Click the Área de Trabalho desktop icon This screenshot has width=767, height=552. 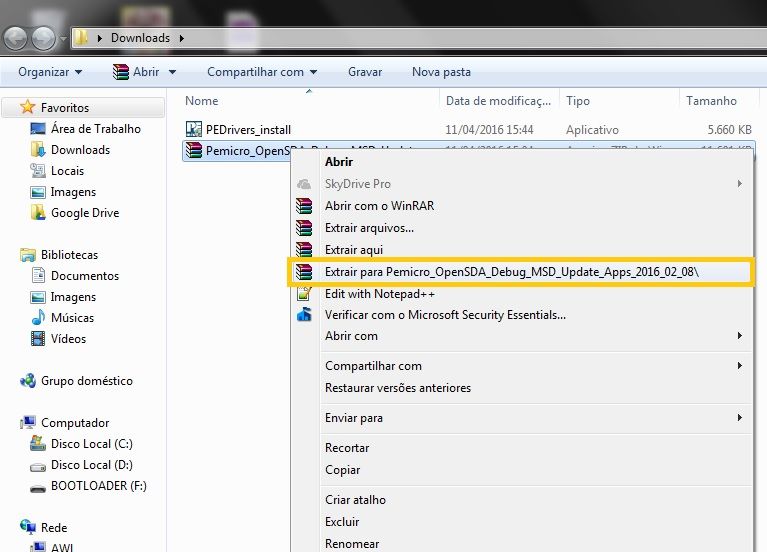coord(38,129)
